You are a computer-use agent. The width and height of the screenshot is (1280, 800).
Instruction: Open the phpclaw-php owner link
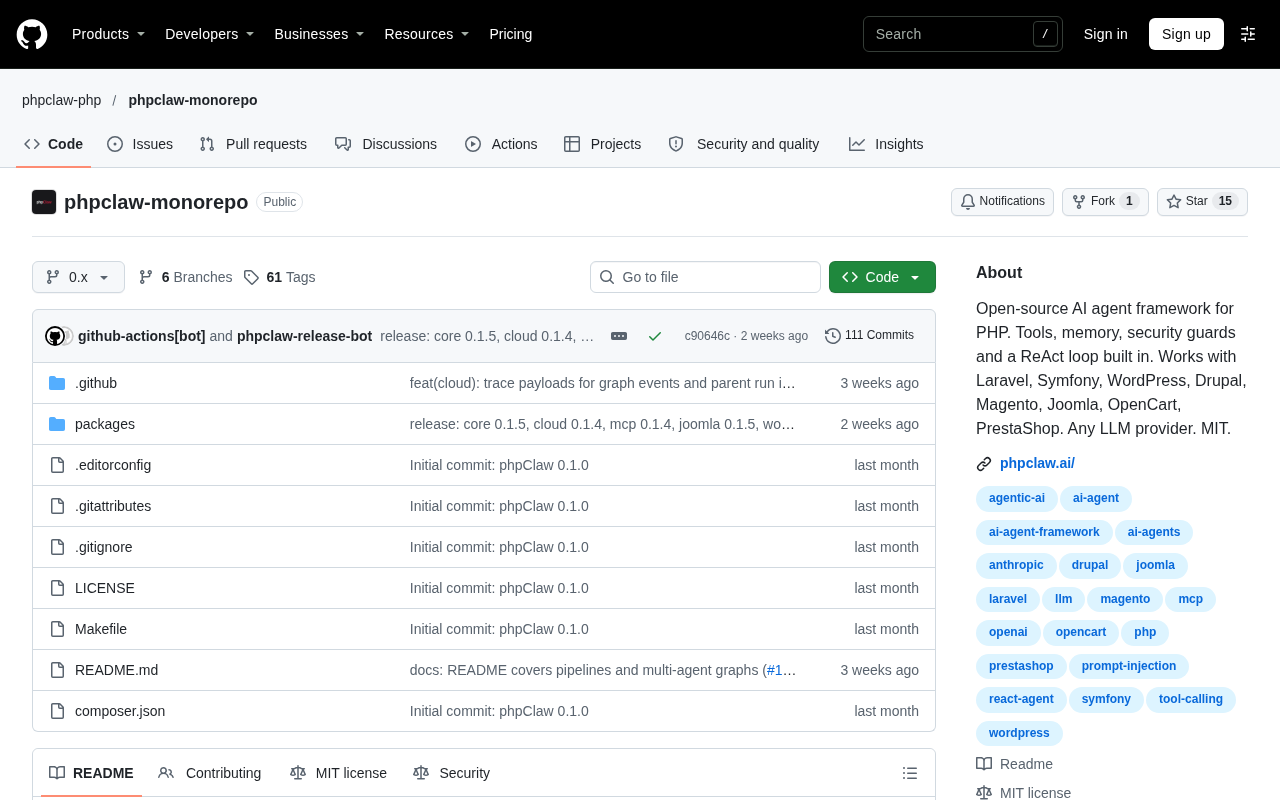(62, 100)
